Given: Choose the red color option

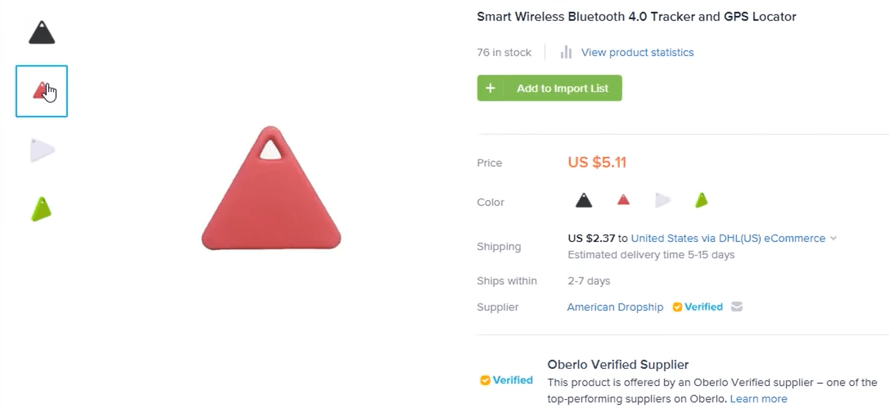Looking at the screenshot, I should 623,200.
